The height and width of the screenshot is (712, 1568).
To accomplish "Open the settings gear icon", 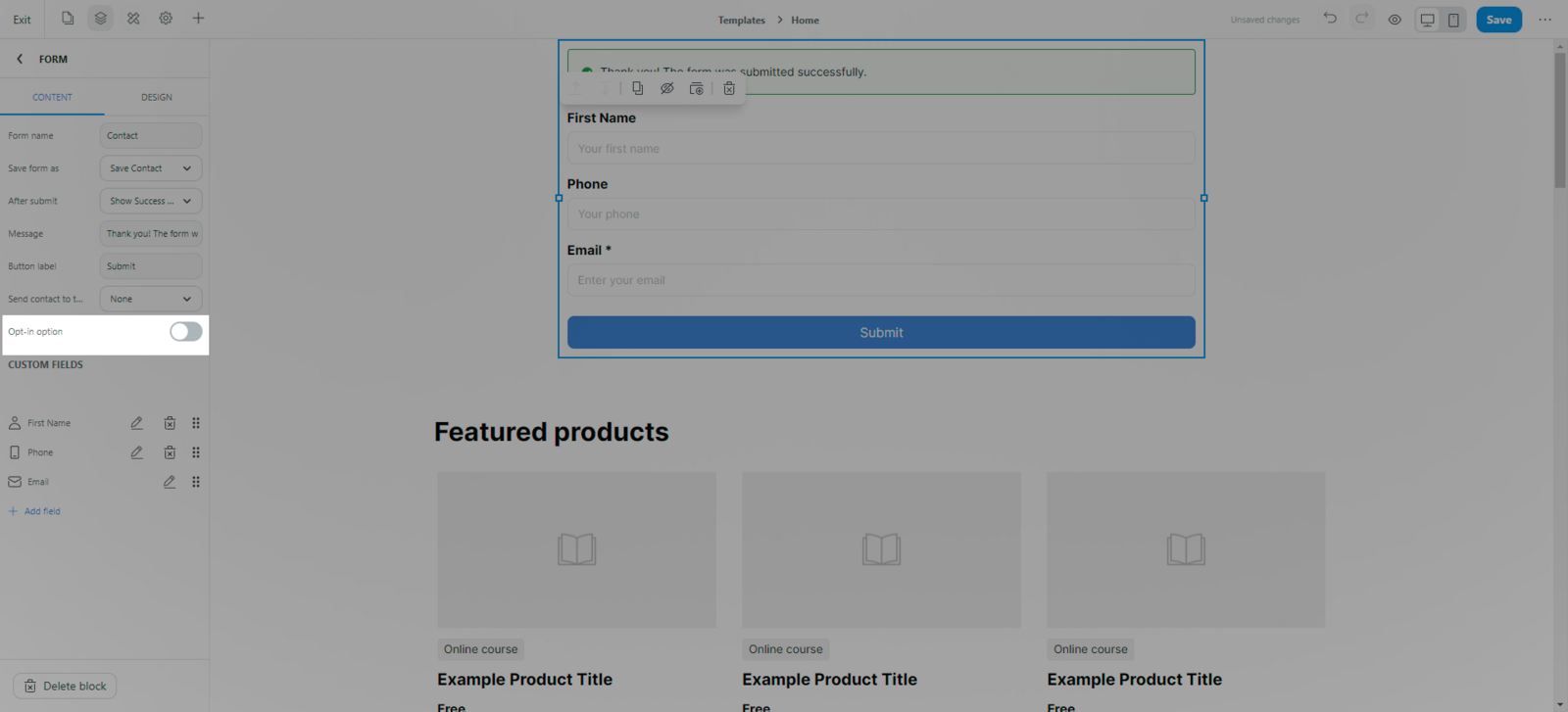I will pyautogui.click(x=166, y=19).
